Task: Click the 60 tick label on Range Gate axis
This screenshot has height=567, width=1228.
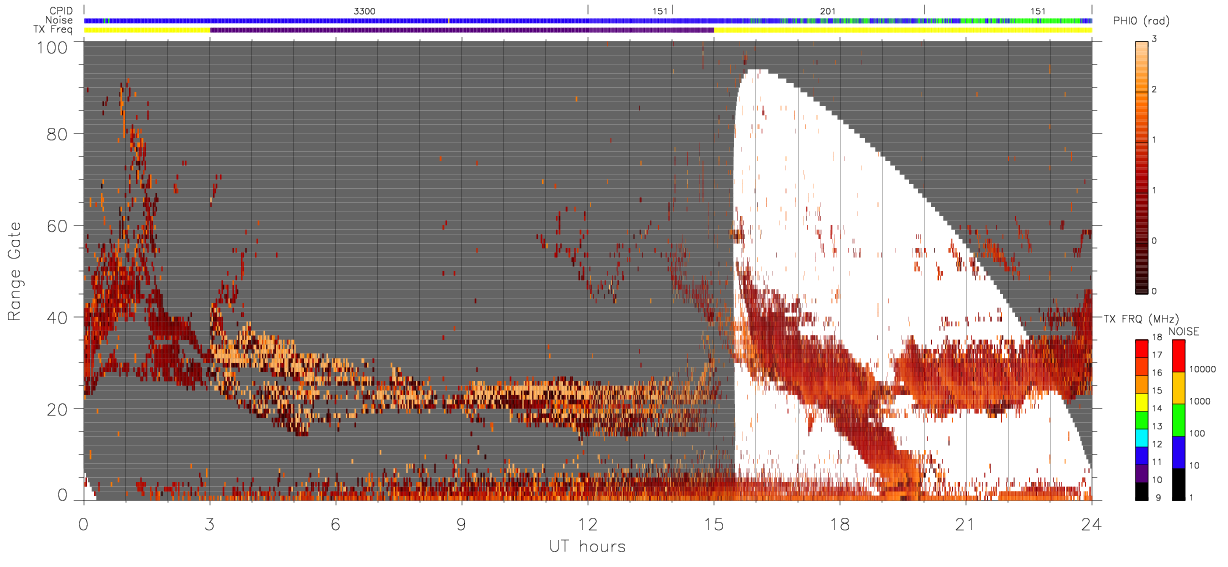Action: (x=58, y=226)
